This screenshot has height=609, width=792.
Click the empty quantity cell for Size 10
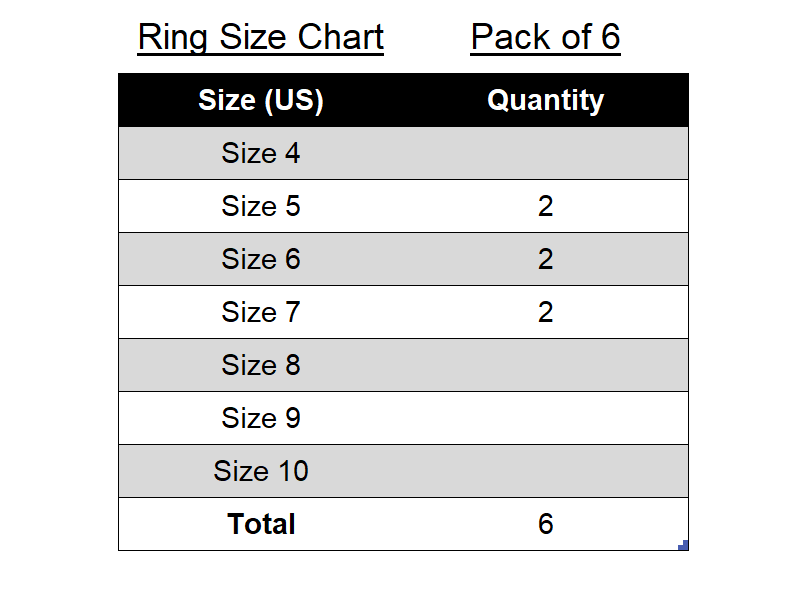coord(545,472)
